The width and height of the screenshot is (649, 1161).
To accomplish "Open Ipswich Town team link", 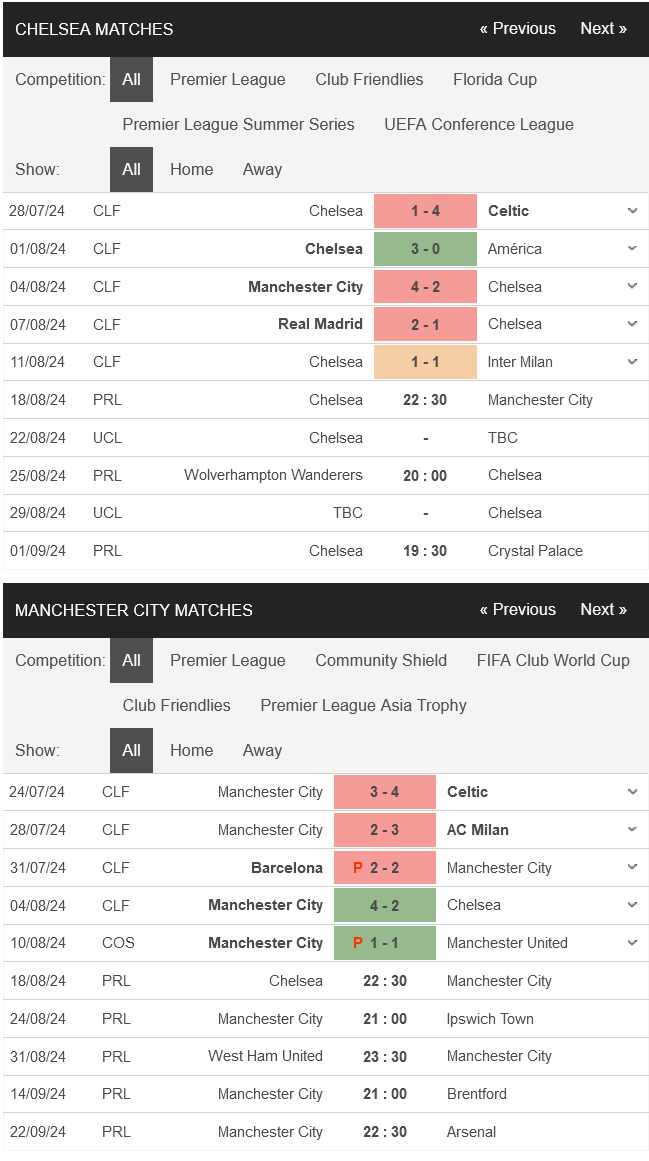I will click(x=490, y=1019).
